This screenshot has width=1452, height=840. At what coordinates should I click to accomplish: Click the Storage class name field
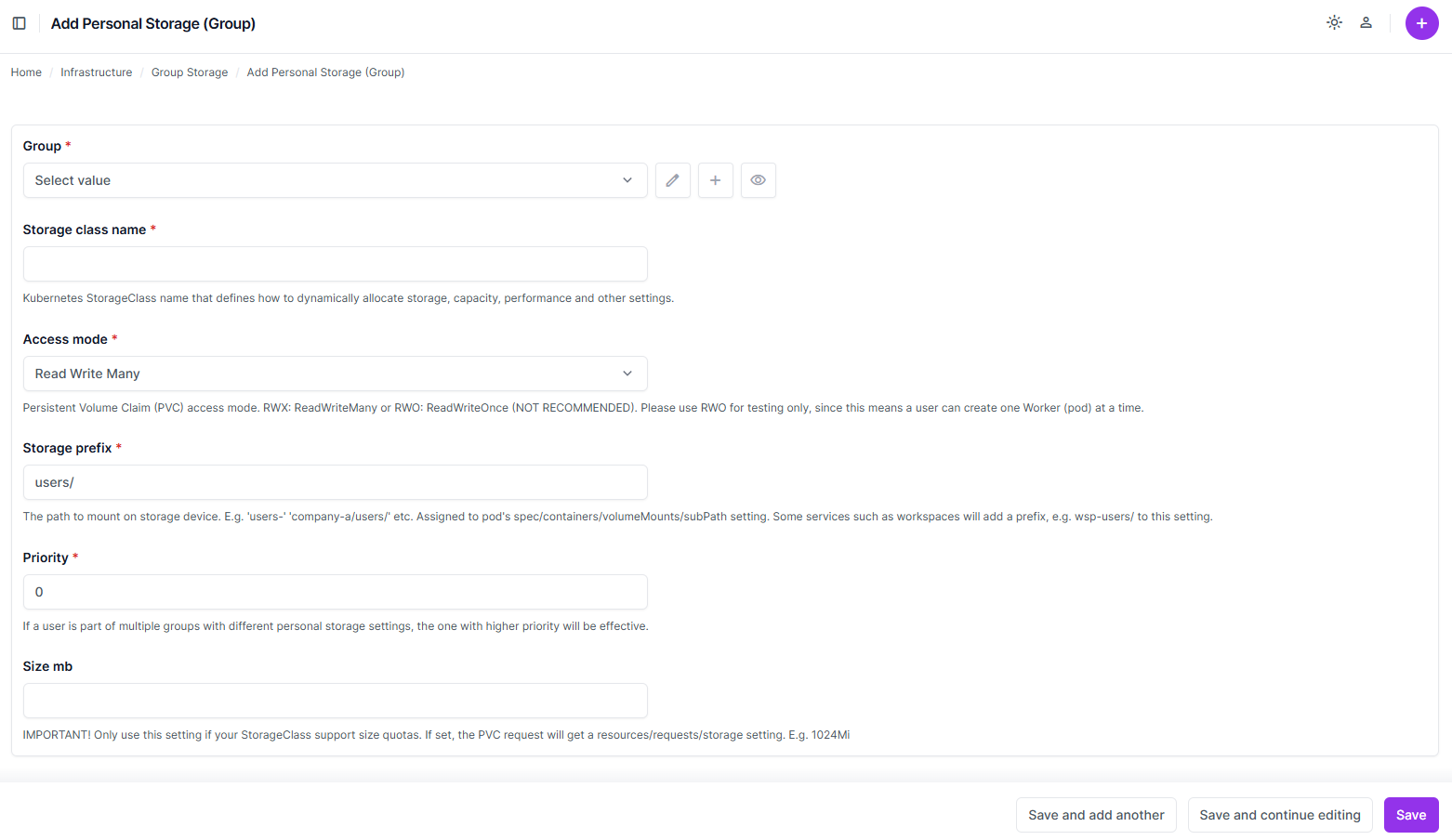point(335,264)
